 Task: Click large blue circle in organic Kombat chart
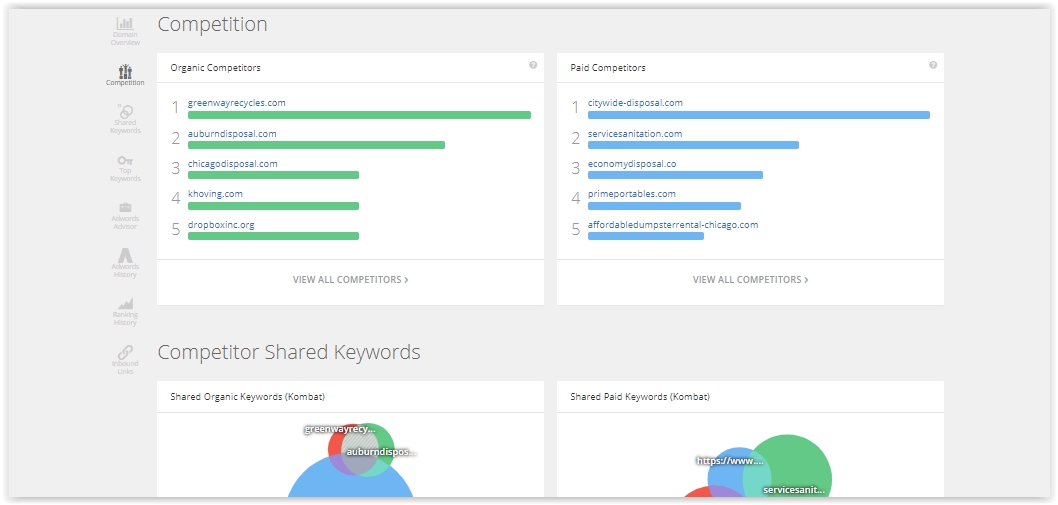[x=350, y=481]
